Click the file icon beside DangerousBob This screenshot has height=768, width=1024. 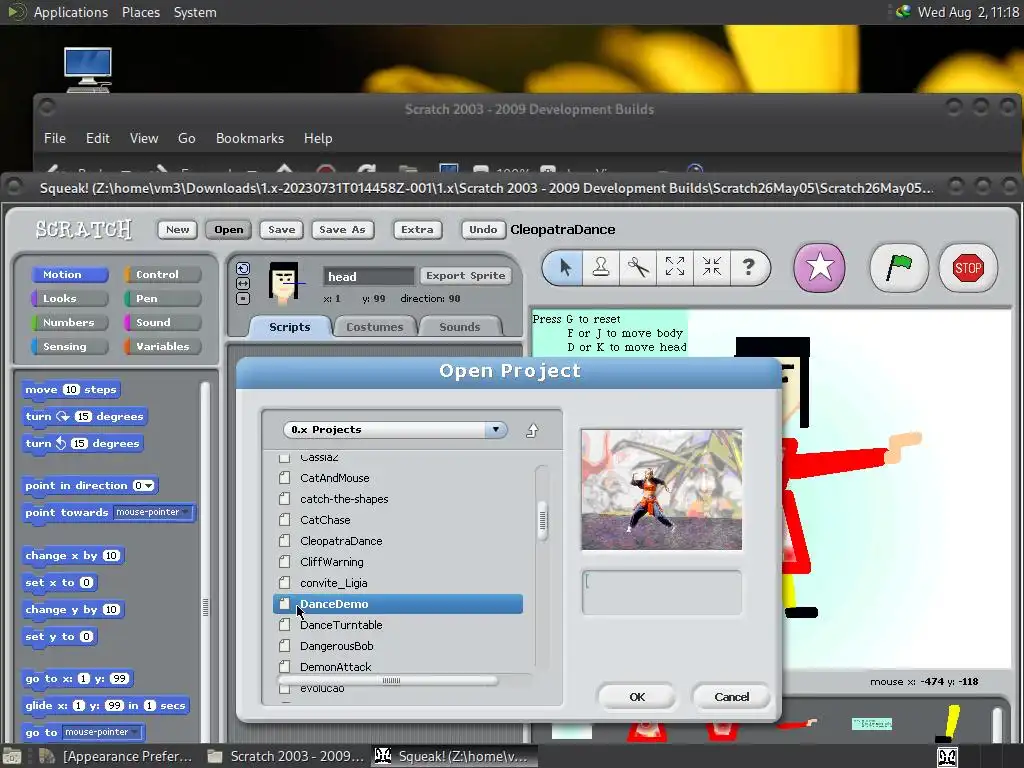tap(284, 646)
